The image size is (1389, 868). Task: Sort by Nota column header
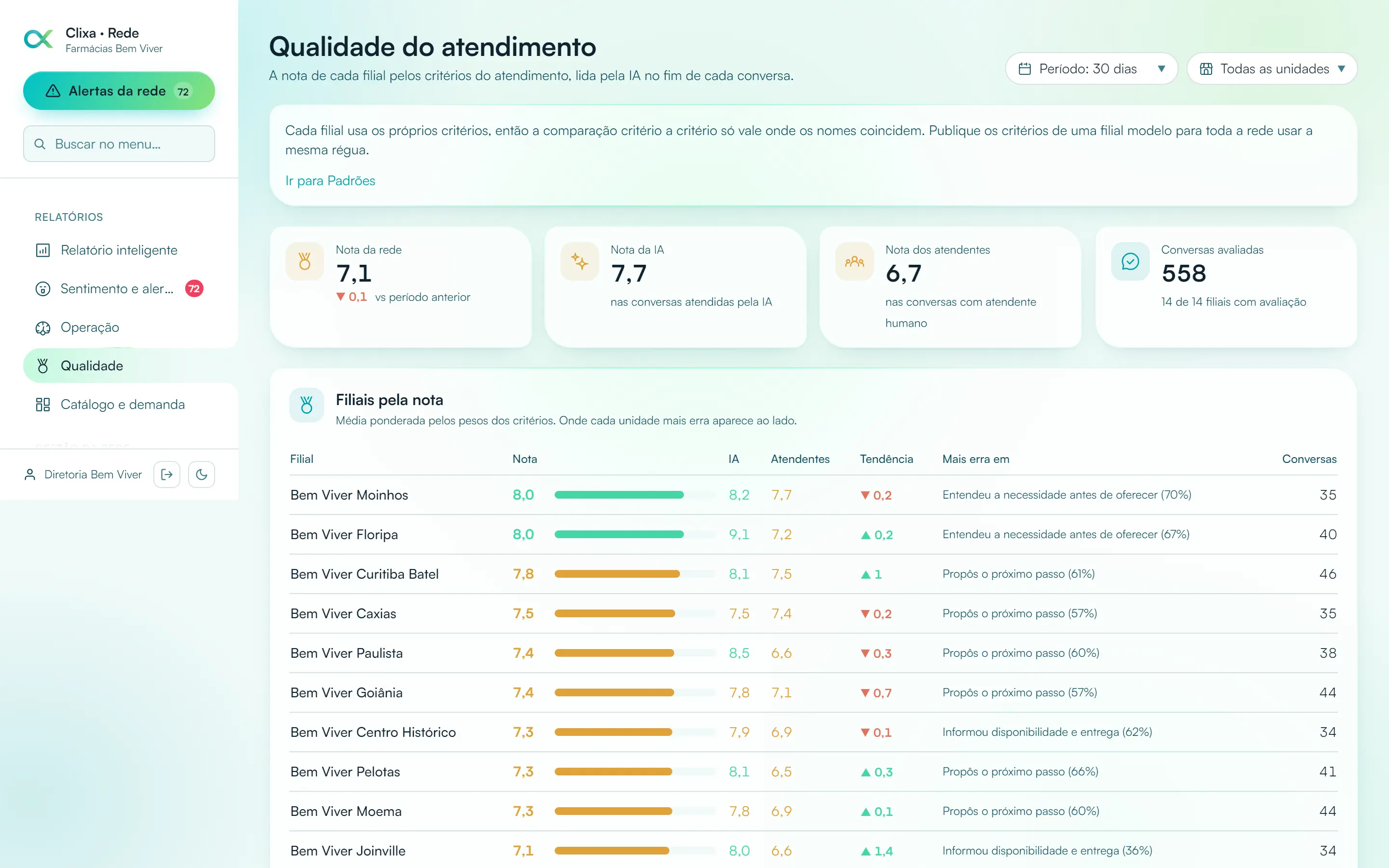[x=525, y=459]
